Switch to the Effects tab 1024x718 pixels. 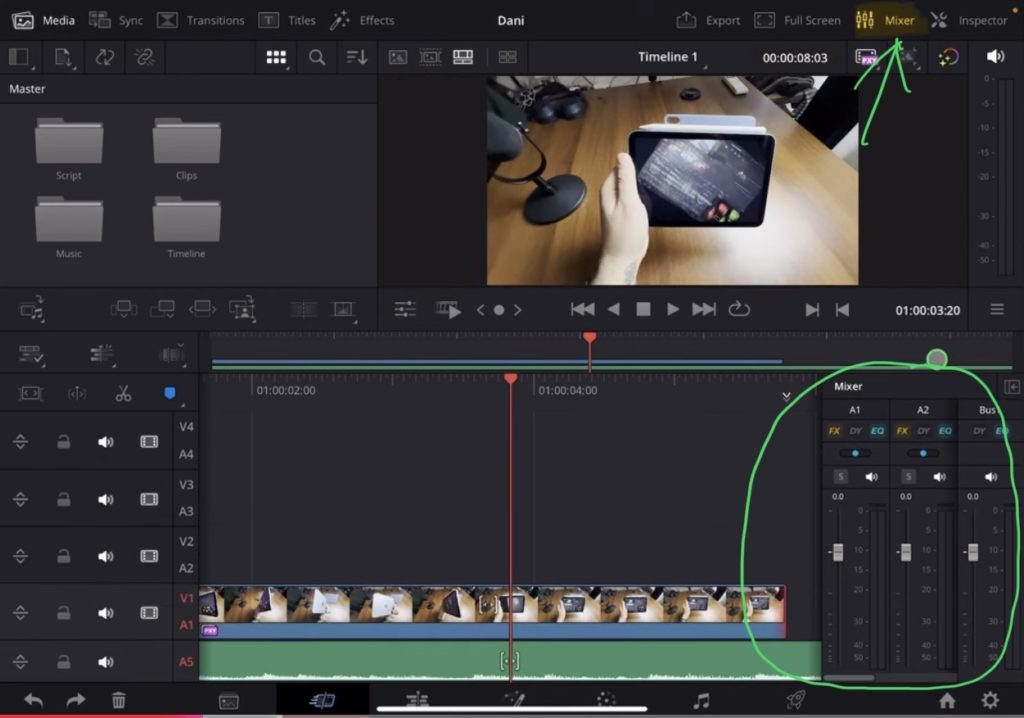pos(362,20)
